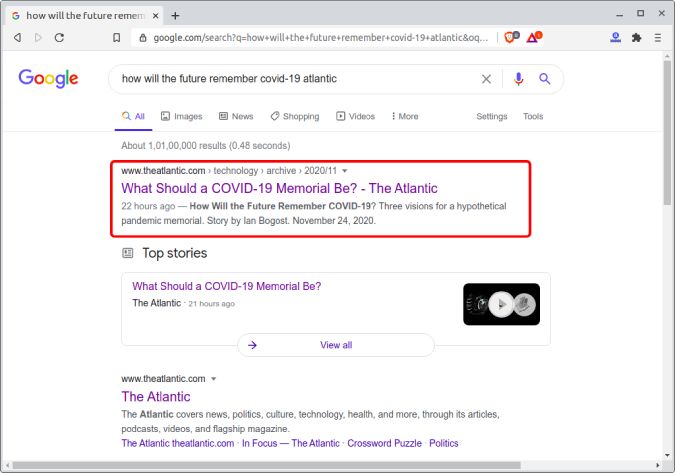Open the extensions puzzle icon
The width and height of the screenshot is (675, 473).
[636, 37]
